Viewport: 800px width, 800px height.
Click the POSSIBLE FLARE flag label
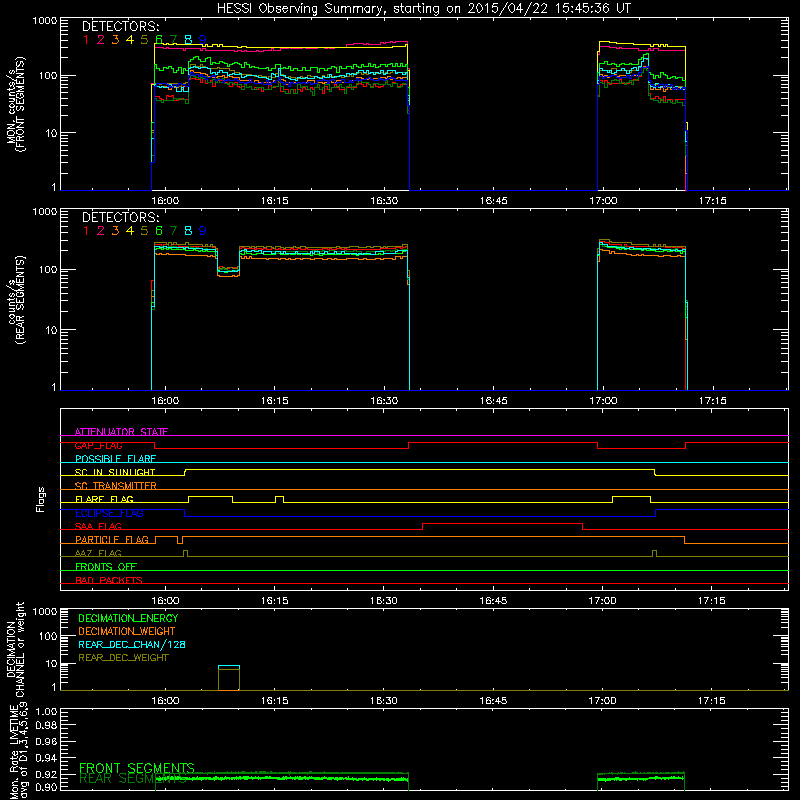[115, 459]
